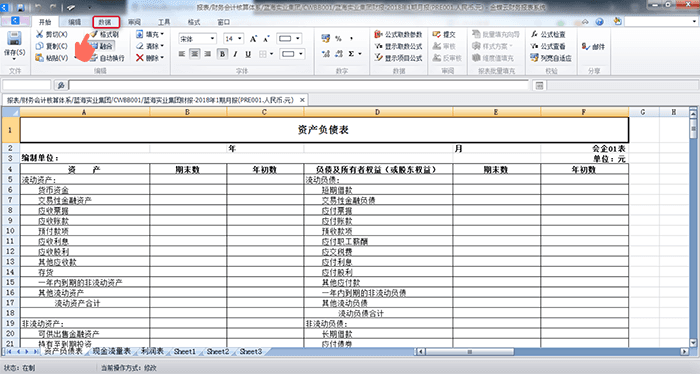Click the fx function button beside formula bar
700x374 pixels.
point(61,85)
